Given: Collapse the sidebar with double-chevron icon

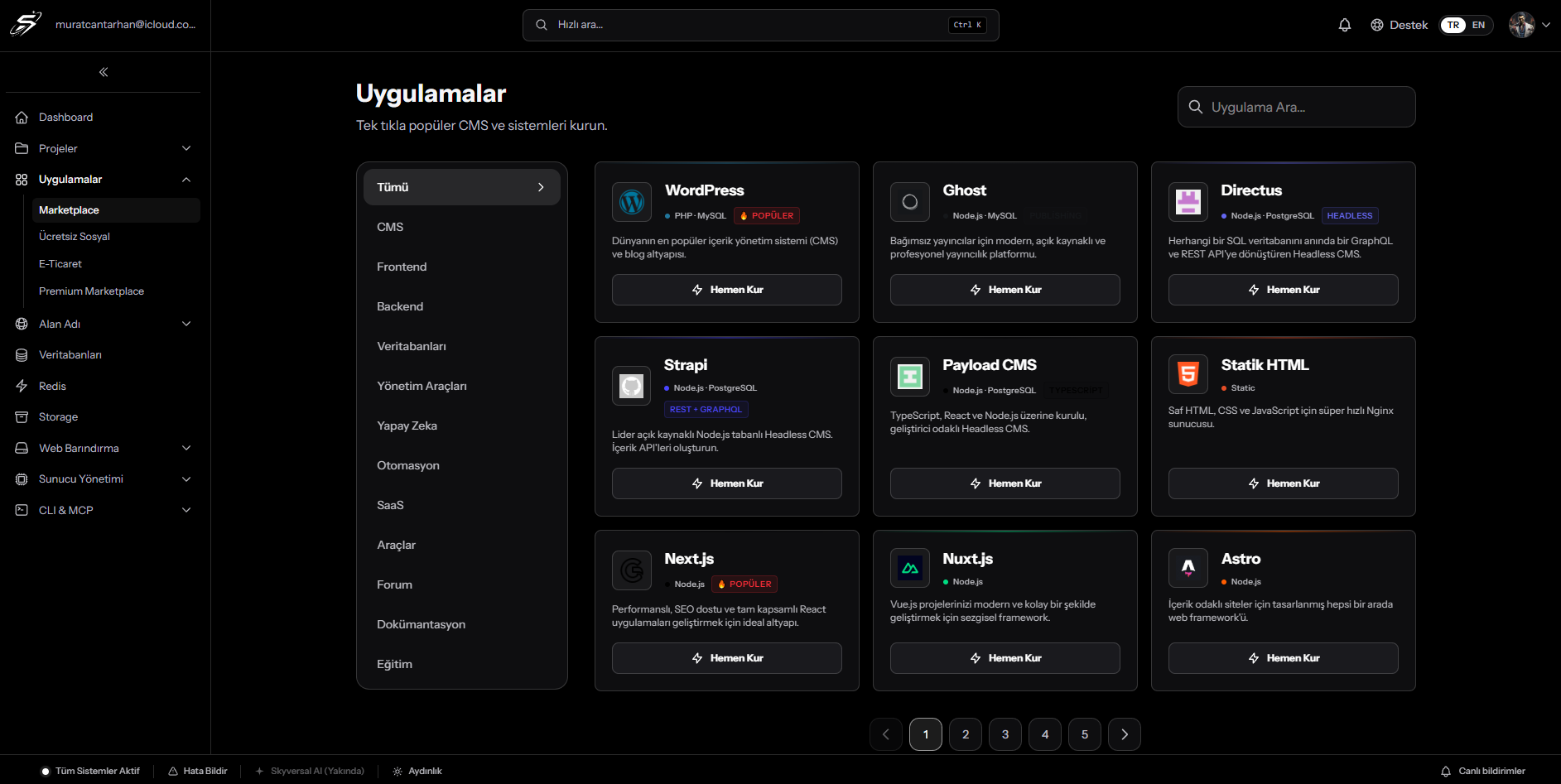Looking at the screenshot, I should tap(104, 72).
